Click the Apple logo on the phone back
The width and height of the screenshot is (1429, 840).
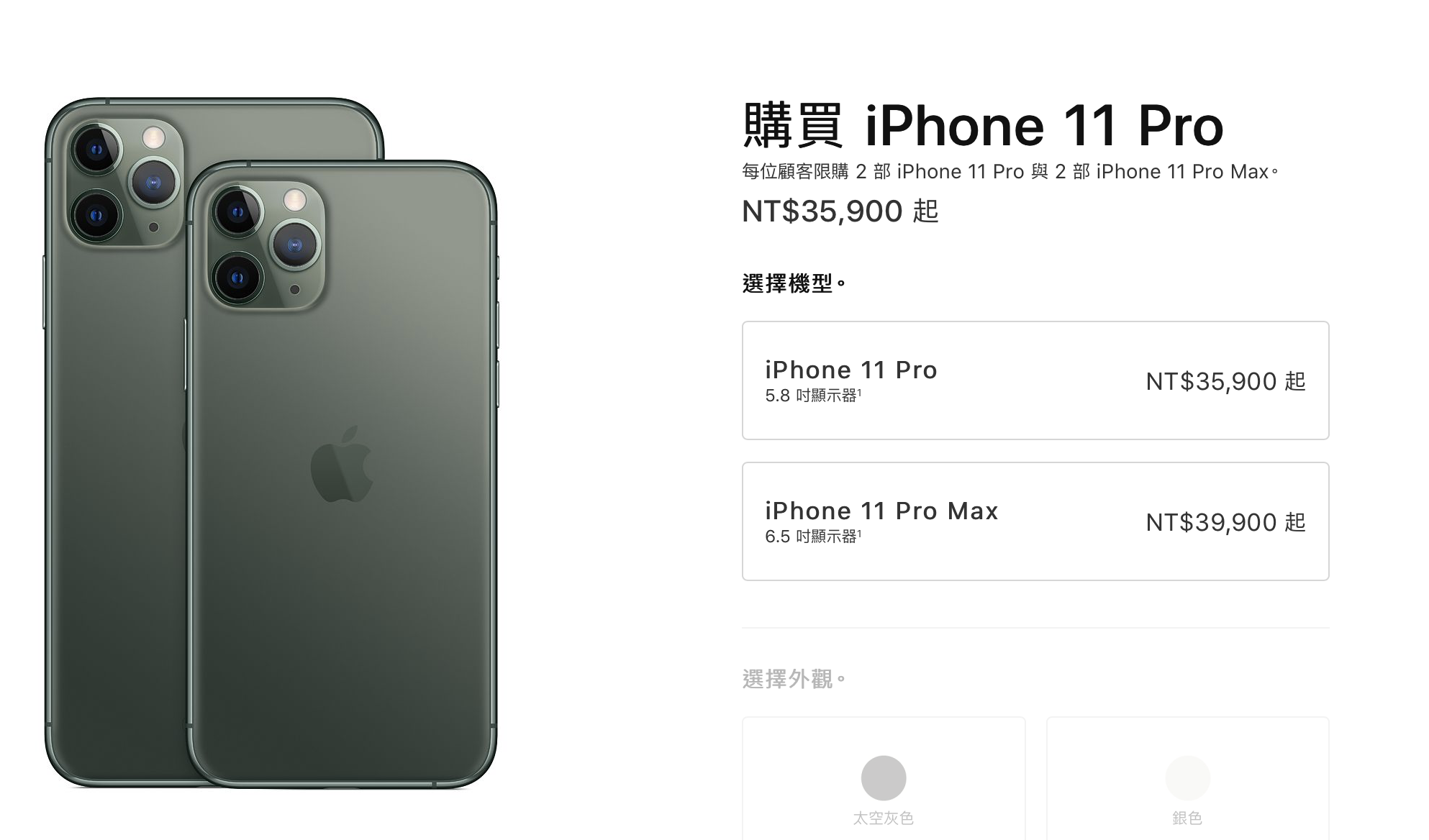pos(342,463)
